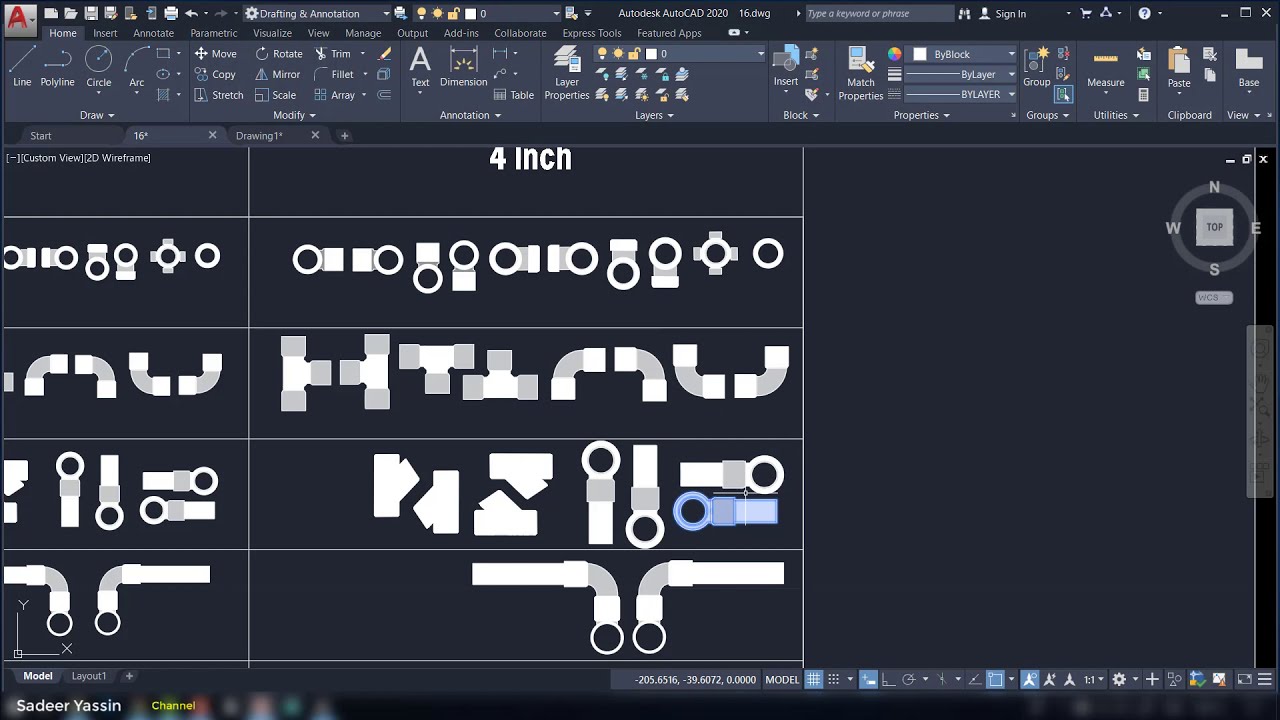The height and width of the screenshot is (720, 1280).
Task: Toggle object snap tracking in status bar
Action: coord(974,679)
